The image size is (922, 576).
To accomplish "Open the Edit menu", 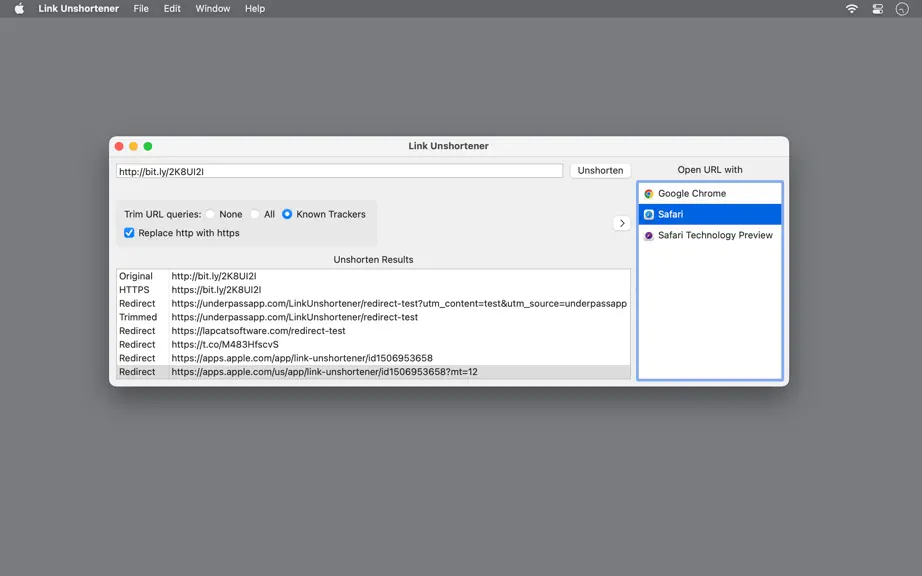I will click(172, 8).
